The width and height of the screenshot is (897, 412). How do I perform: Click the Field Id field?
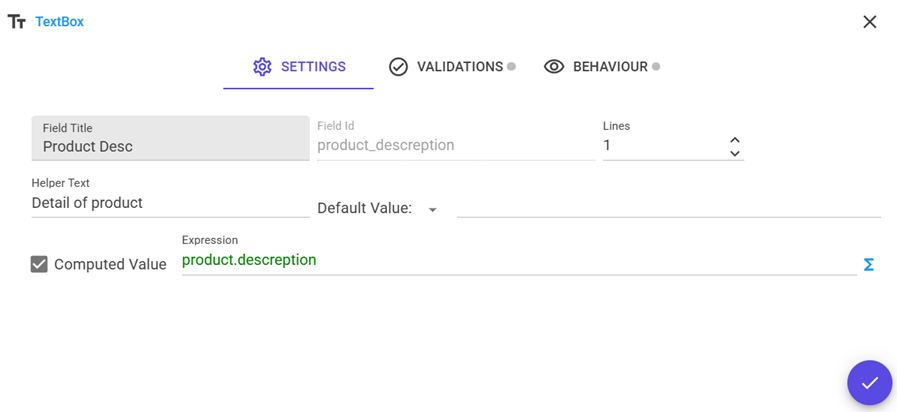pos(455,146)
